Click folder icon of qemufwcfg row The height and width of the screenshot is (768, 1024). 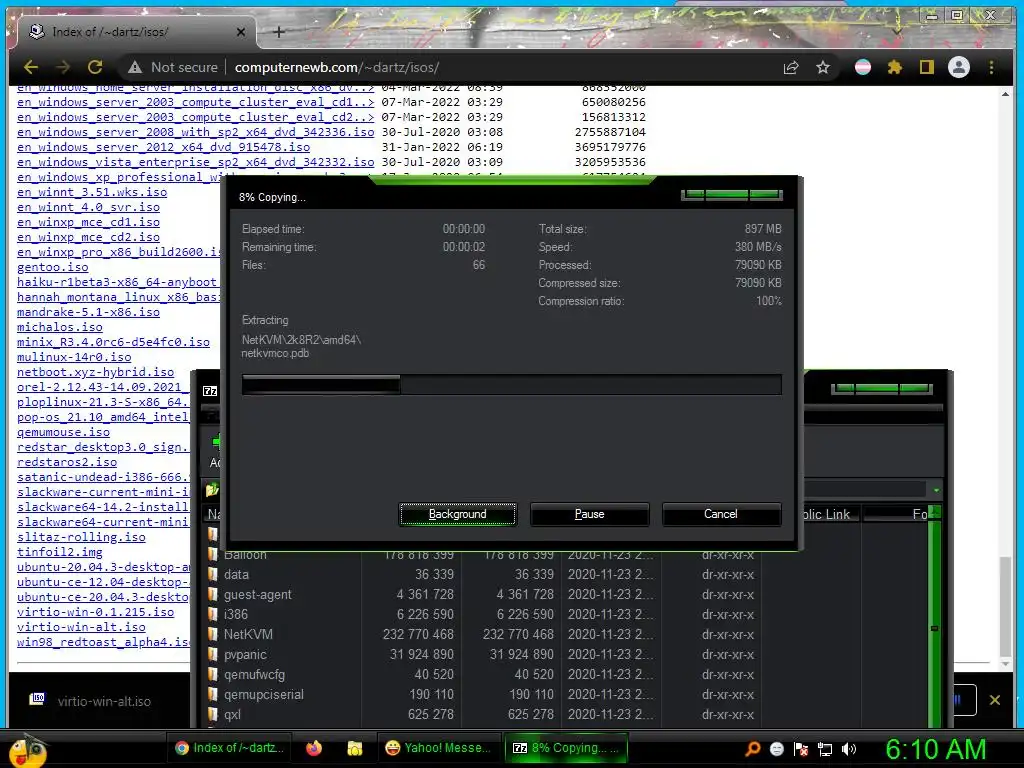(x=212, y=675)
